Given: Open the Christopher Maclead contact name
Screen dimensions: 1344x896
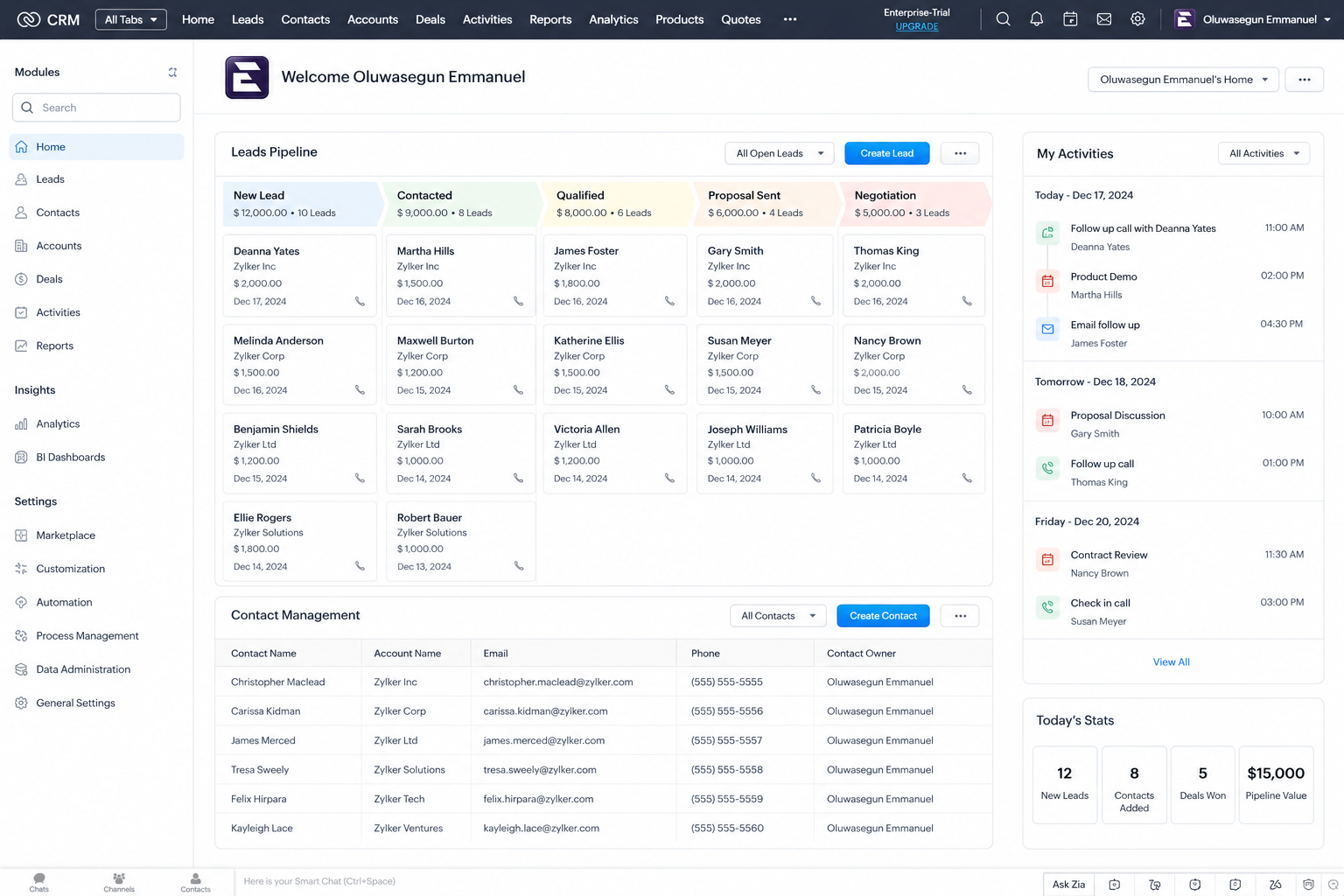Looking at the screenshot, I should pos(277,682).
